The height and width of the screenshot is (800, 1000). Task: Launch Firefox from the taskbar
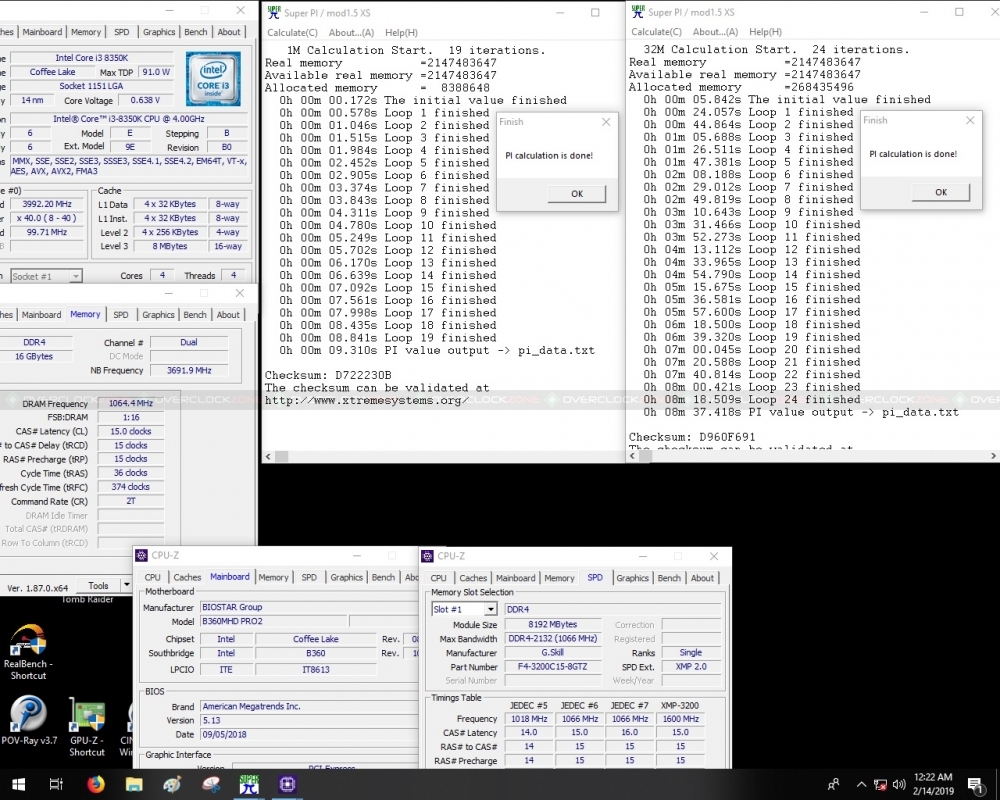click(x=96, y=784)
